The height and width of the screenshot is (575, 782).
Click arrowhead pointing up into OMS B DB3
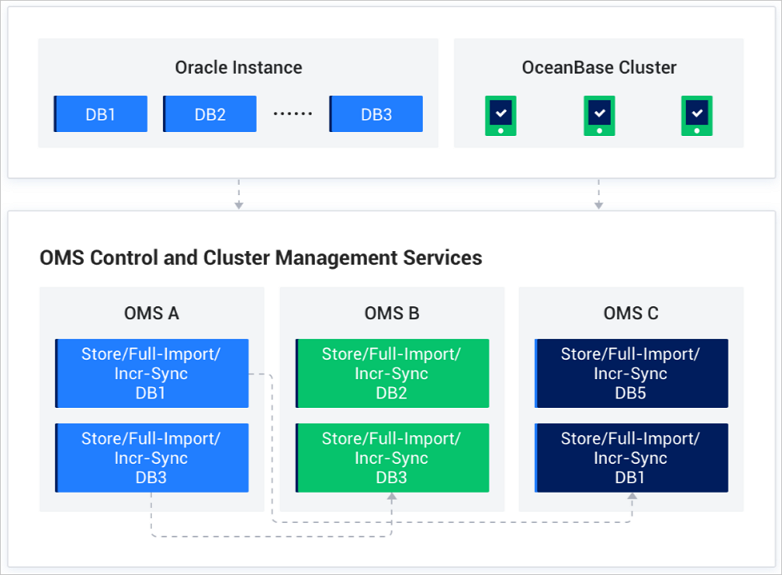(x=392, y=499)
